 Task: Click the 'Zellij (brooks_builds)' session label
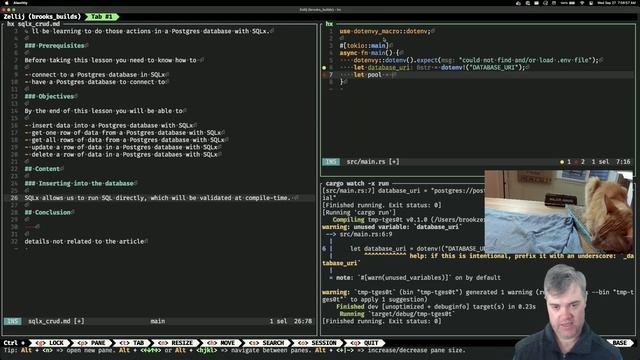[x=42, y=17]
